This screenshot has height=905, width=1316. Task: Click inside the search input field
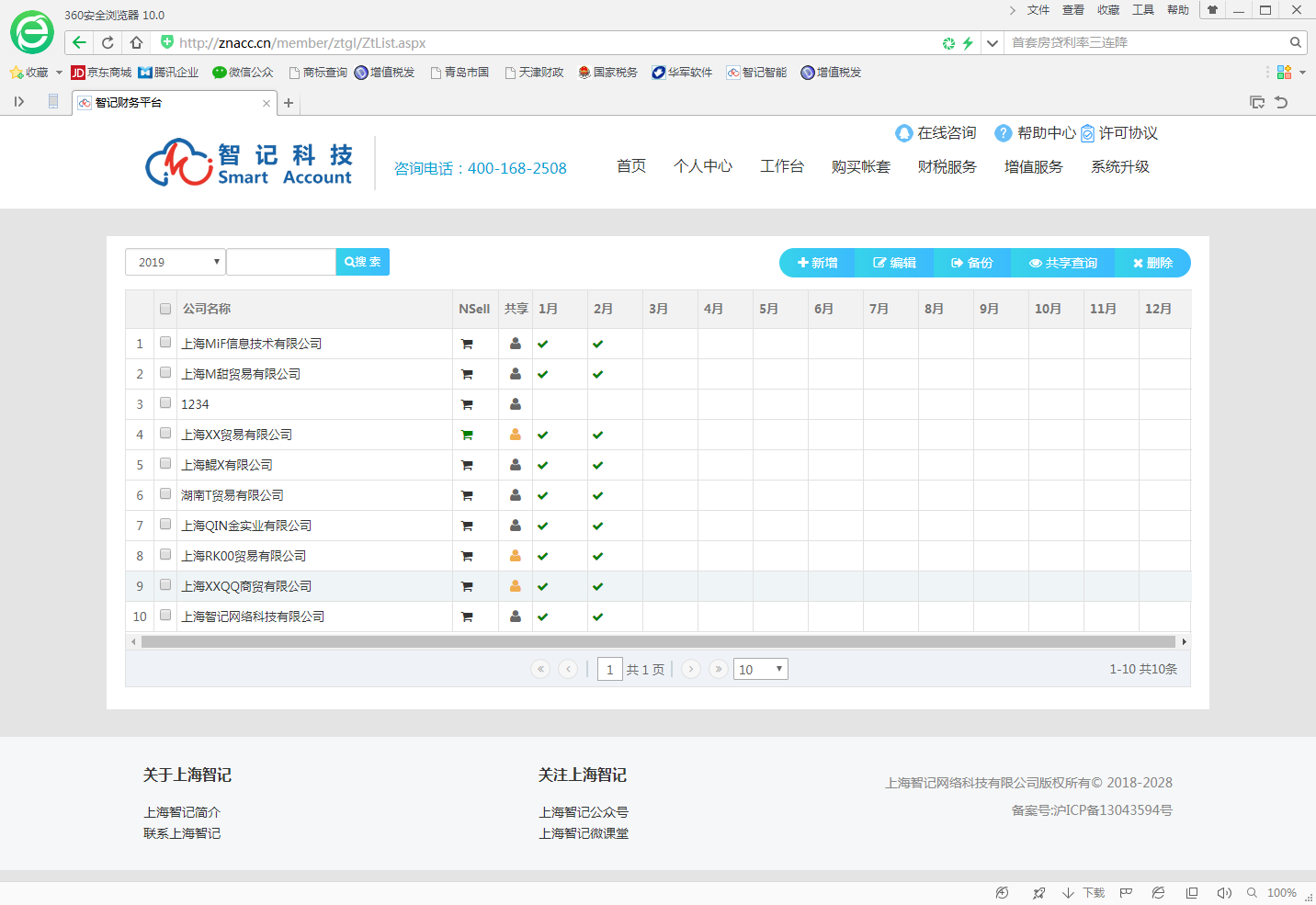coord(280,261)
